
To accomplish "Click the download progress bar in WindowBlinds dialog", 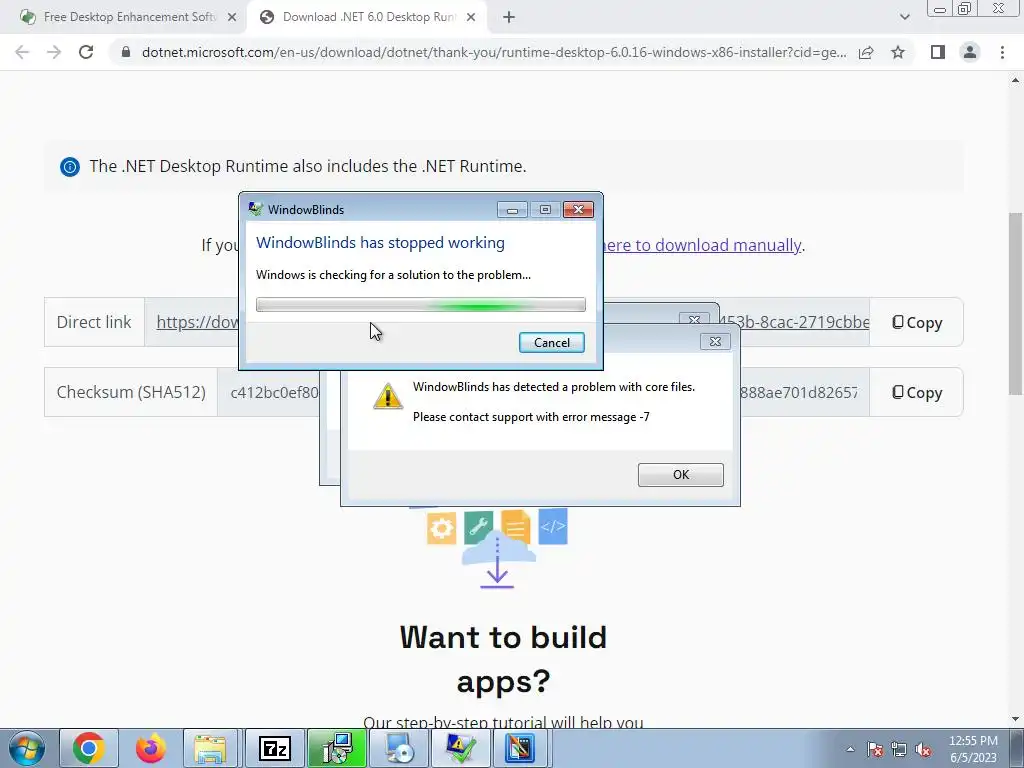I will click(x=421, y=304).
